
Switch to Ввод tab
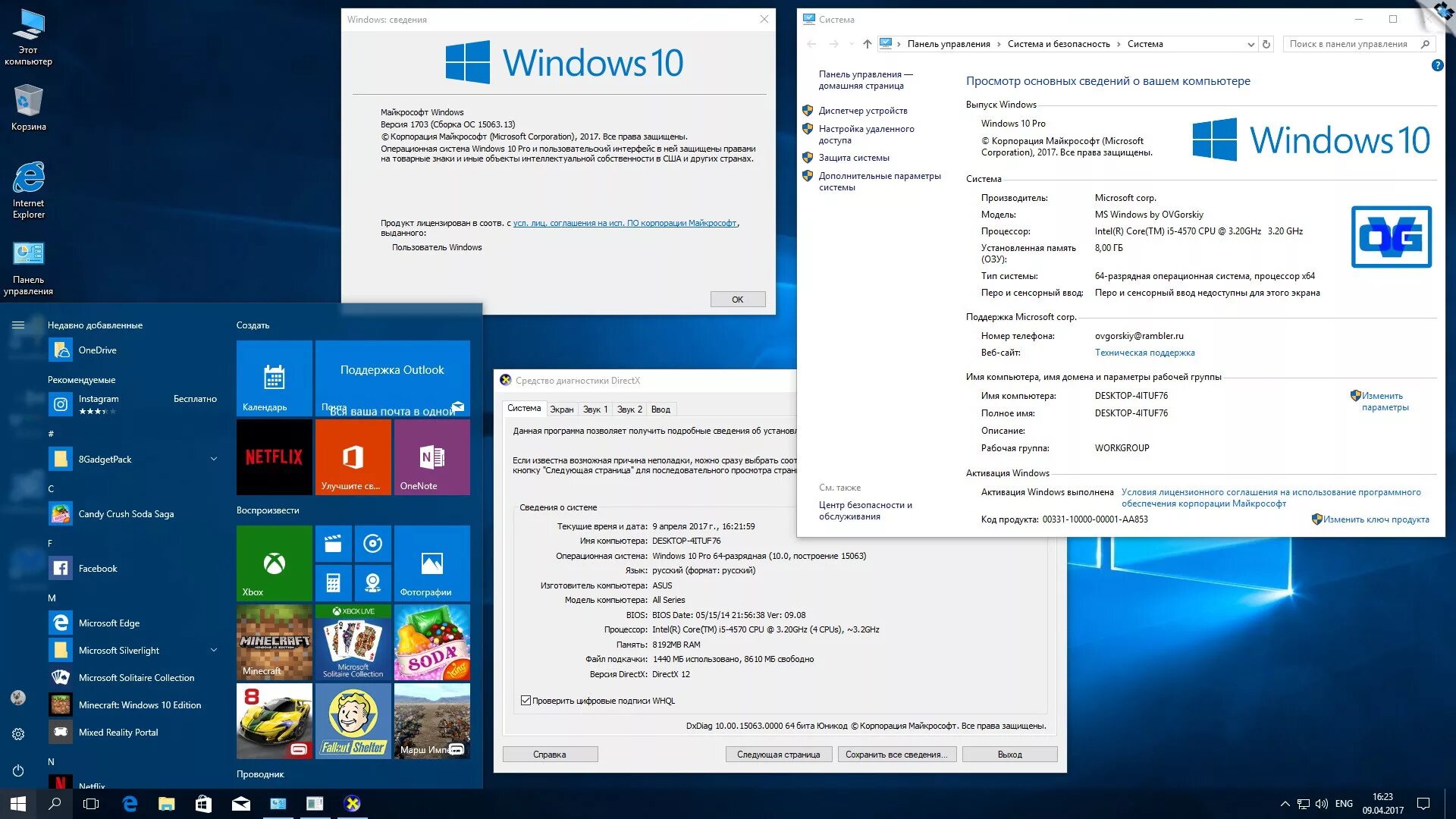click(x=661, y=409)
